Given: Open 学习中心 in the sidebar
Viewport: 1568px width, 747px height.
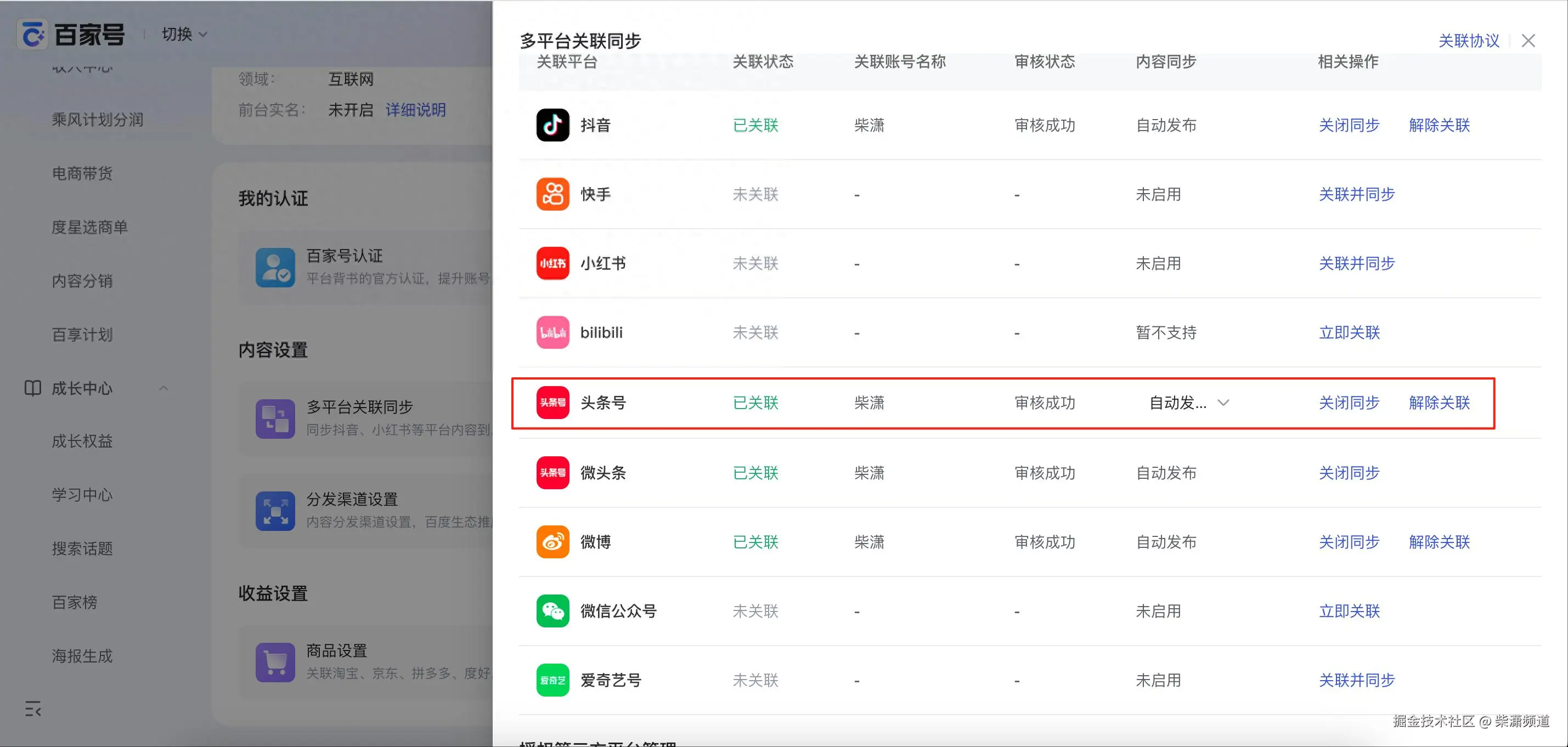Looking at the screenshot, I should (82, 495).
